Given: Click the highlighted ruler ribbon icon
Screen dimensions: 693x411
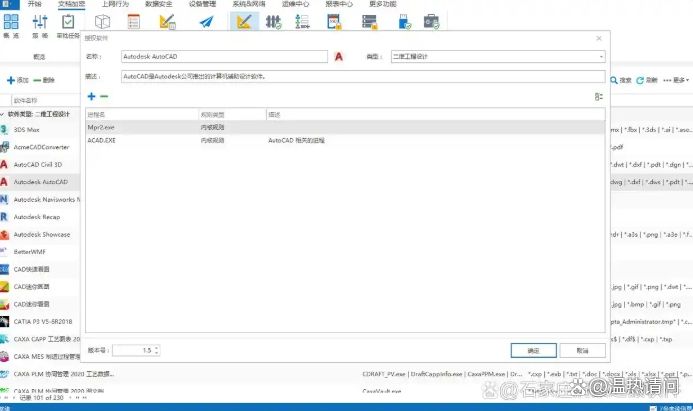Looking at the screenshot, I should pos(244,21).
